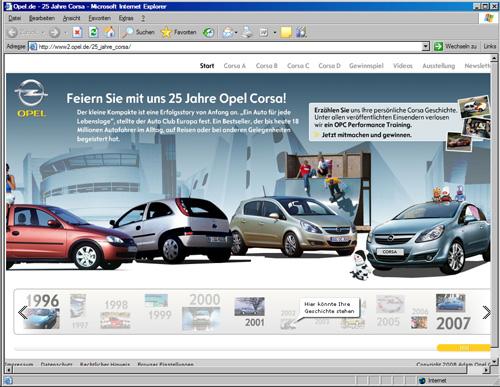The width and height of the screenshot is (500, 387).
Task: Go to the Videos page
Action: tap(403, 66)
